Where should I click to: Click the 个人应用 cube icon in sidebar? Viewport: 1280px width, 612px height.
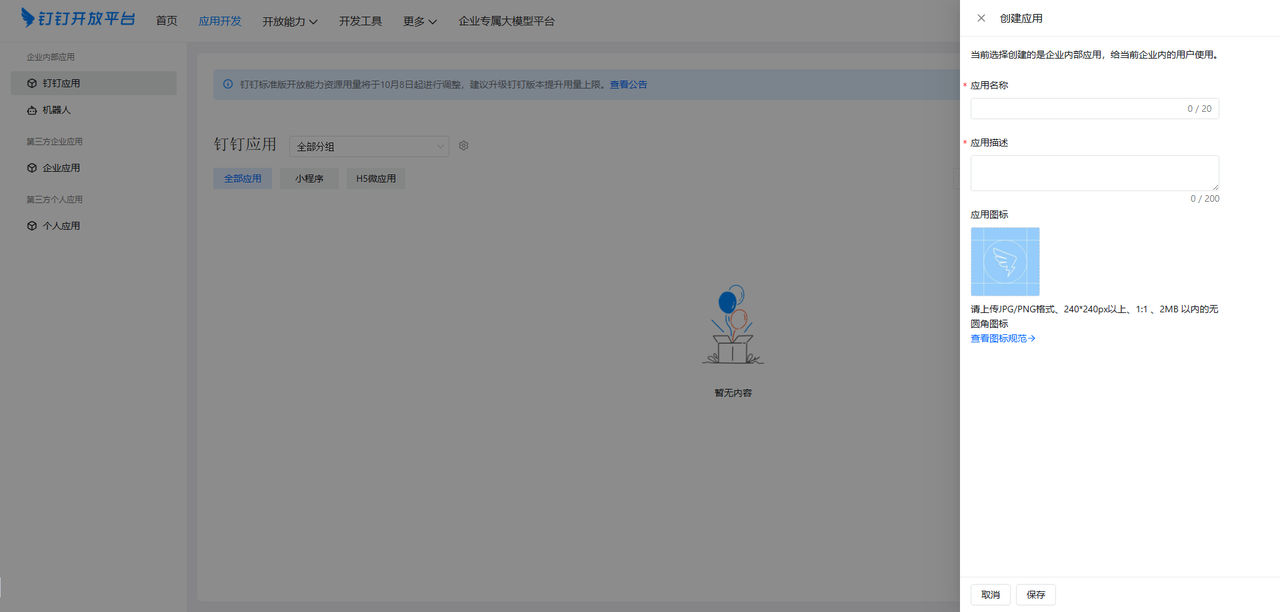pos(32,226)
